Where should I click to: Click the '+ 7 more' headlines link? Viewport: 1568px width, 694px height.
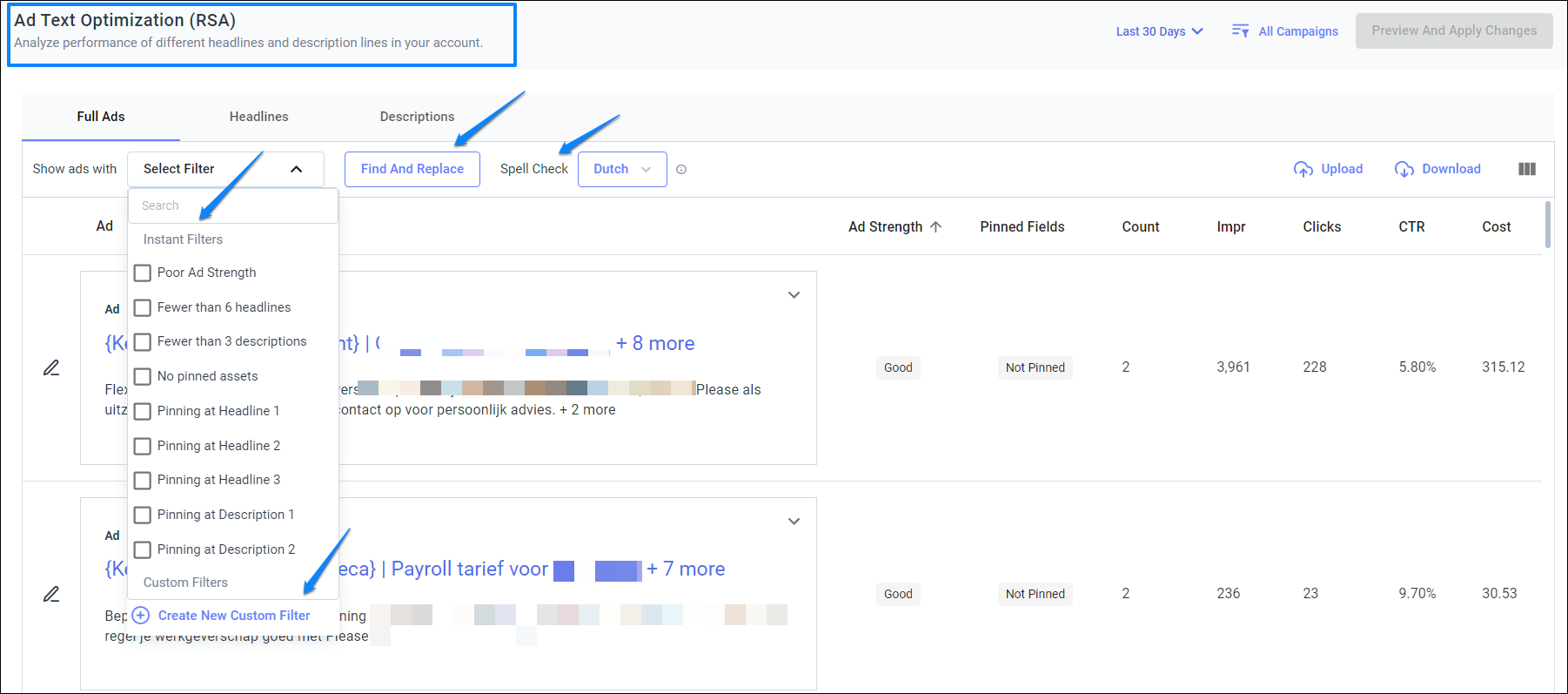pyautogui.click(x=686, y=569)
